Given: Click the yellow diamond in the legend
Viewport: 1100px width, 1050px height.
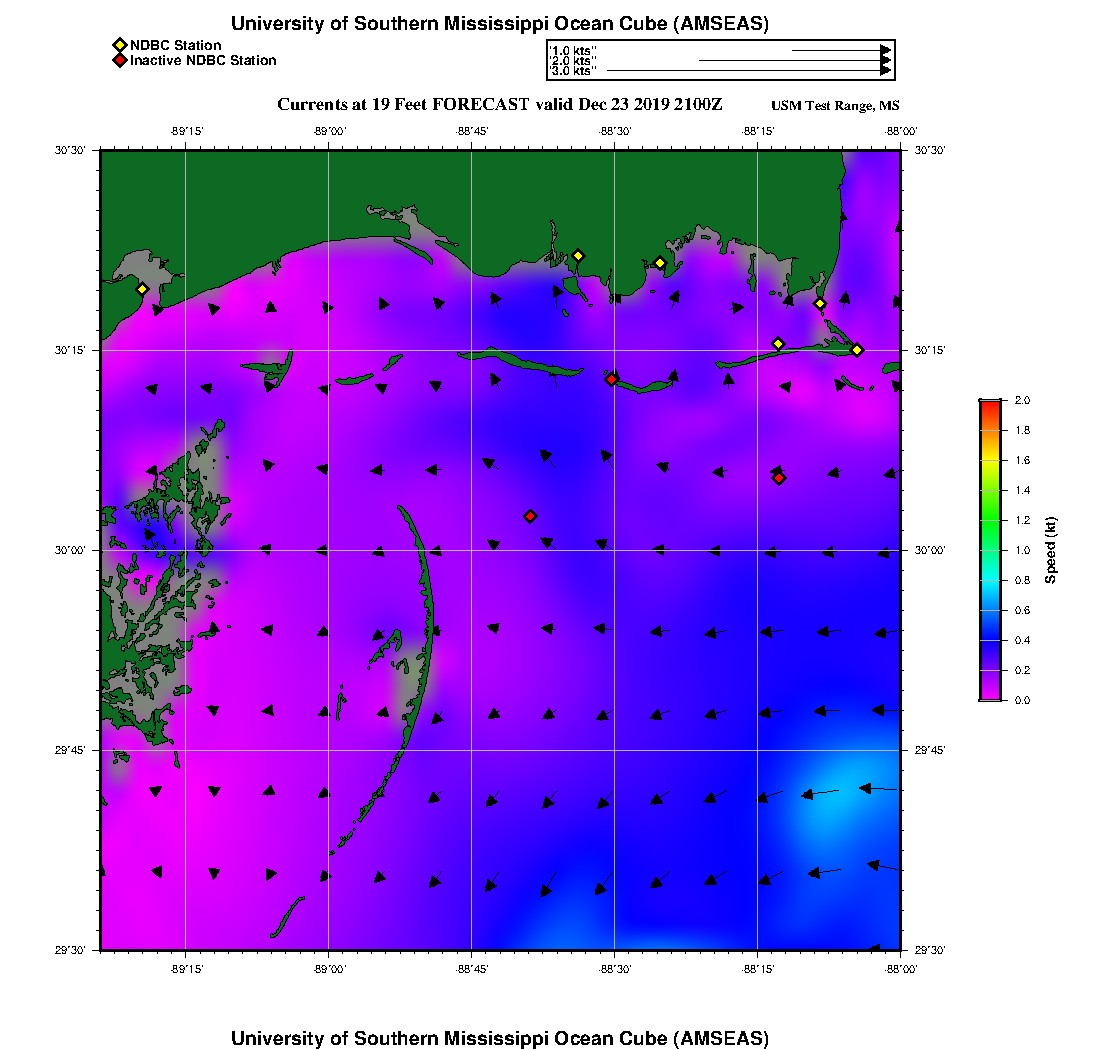Looking at the screenshot, I should click(x=120, y=45).
